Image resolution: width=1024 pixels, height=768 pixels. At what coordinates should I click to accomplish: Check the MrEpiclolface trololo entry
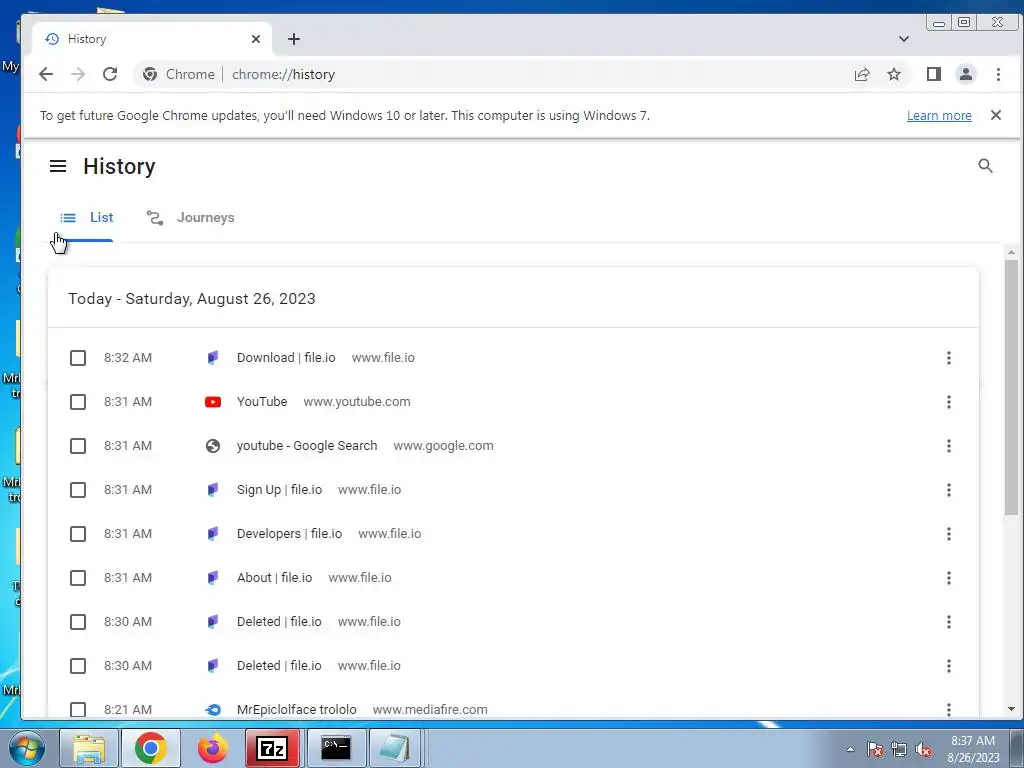[78, 710]
